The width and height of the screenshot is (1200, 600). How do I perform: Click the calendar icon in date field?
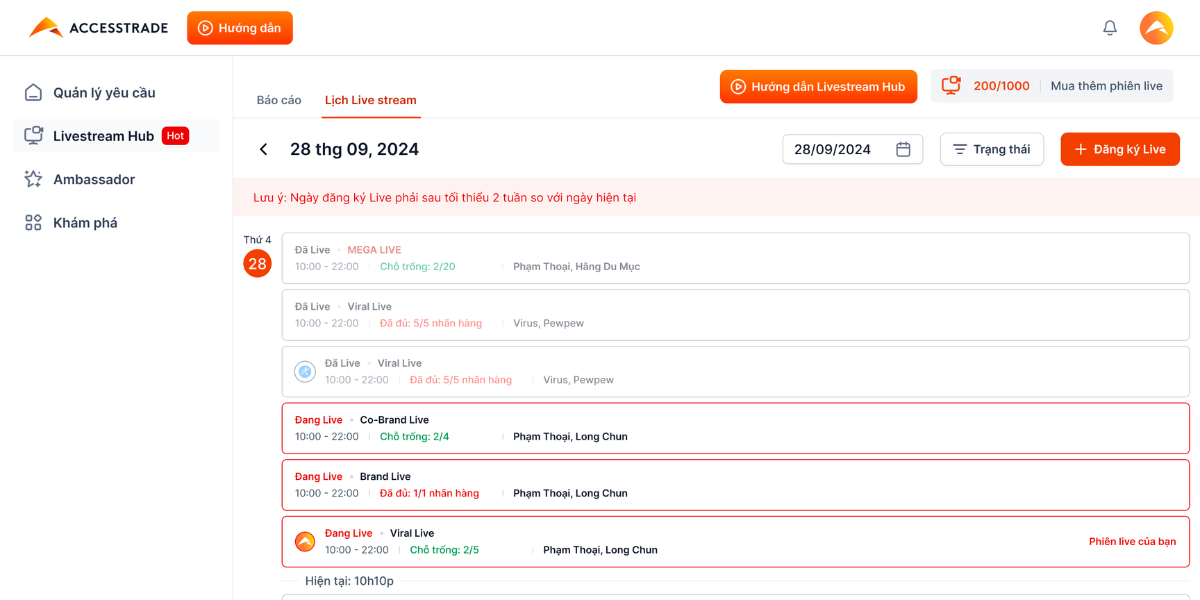(903, 150)
